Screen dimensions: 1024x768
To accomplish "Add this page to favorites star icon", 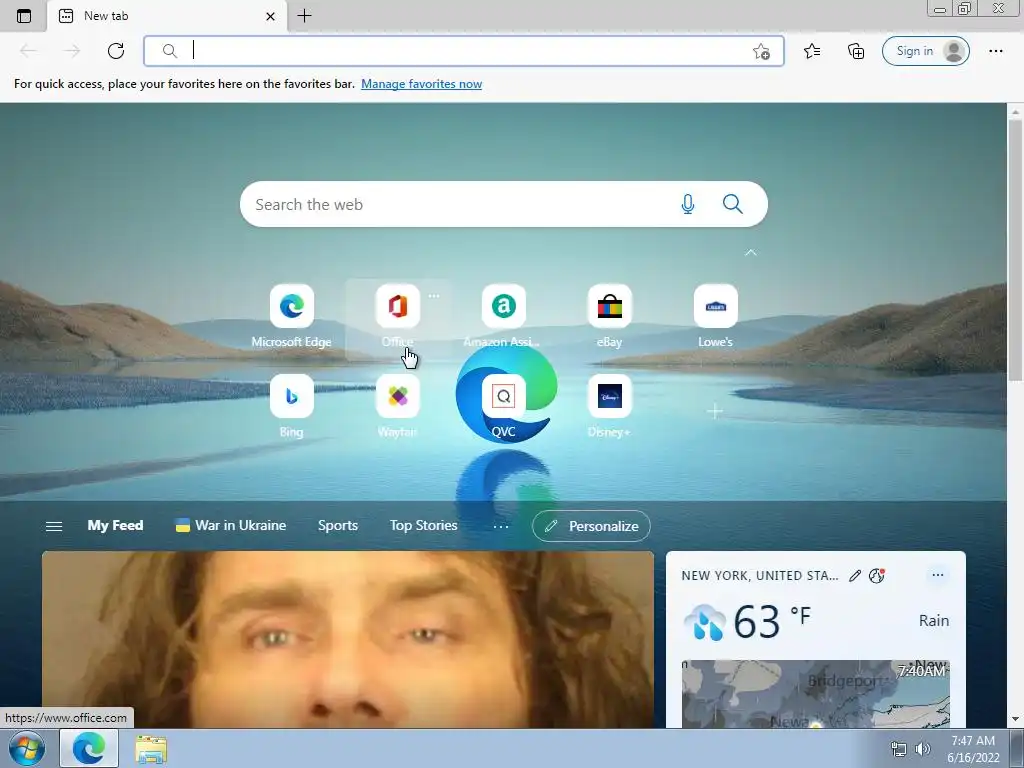I will [x=761, y=52].
